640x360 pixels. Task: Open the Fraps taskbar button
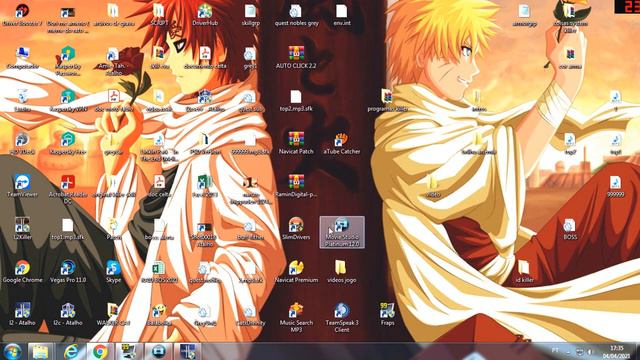pos(129,351)
